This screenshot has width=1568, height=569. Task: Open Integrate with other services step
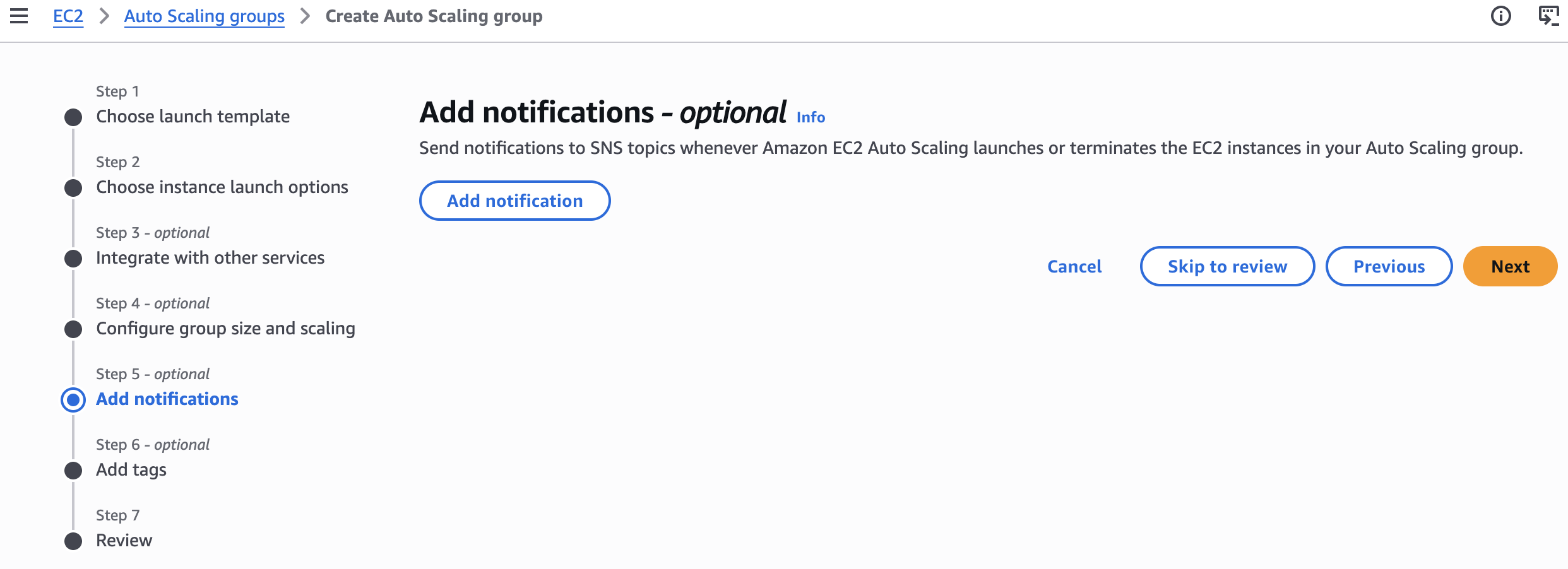tap(210, 258)
